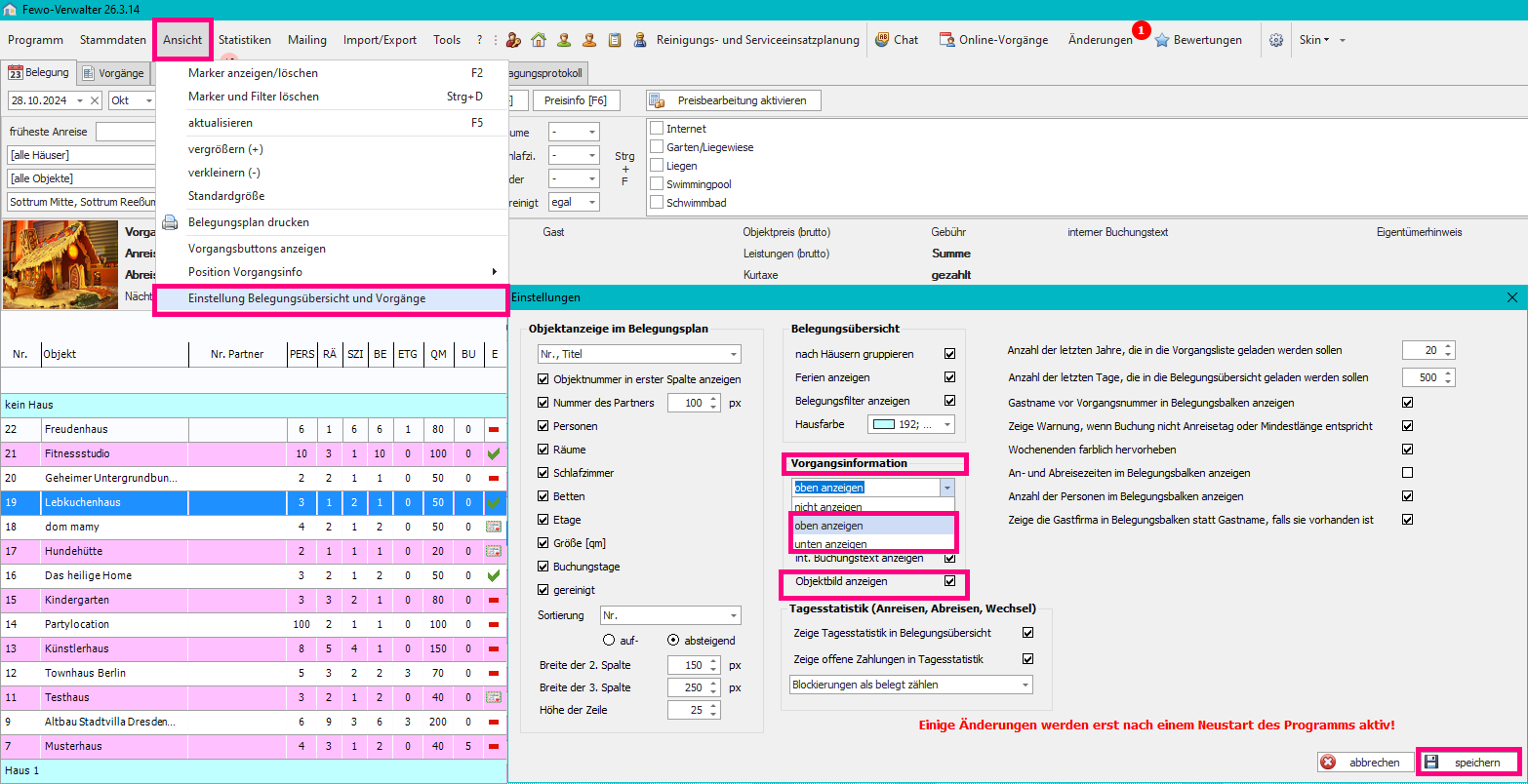Screen dimensions: 1528x784
Task: Open 'Blockierungen als belegt zählen' dropdown
Action: point(911,685)
